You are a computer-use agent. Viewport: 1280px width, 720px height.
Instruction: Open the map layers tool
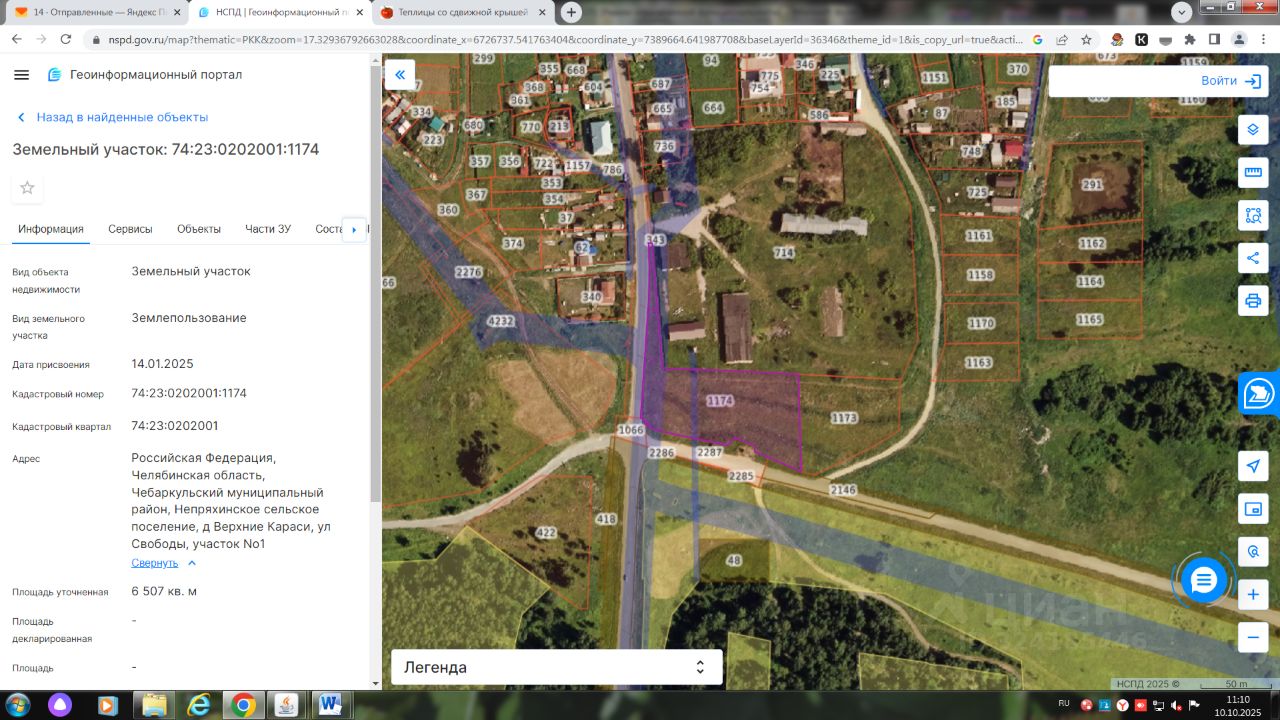tap(1253, 130)
